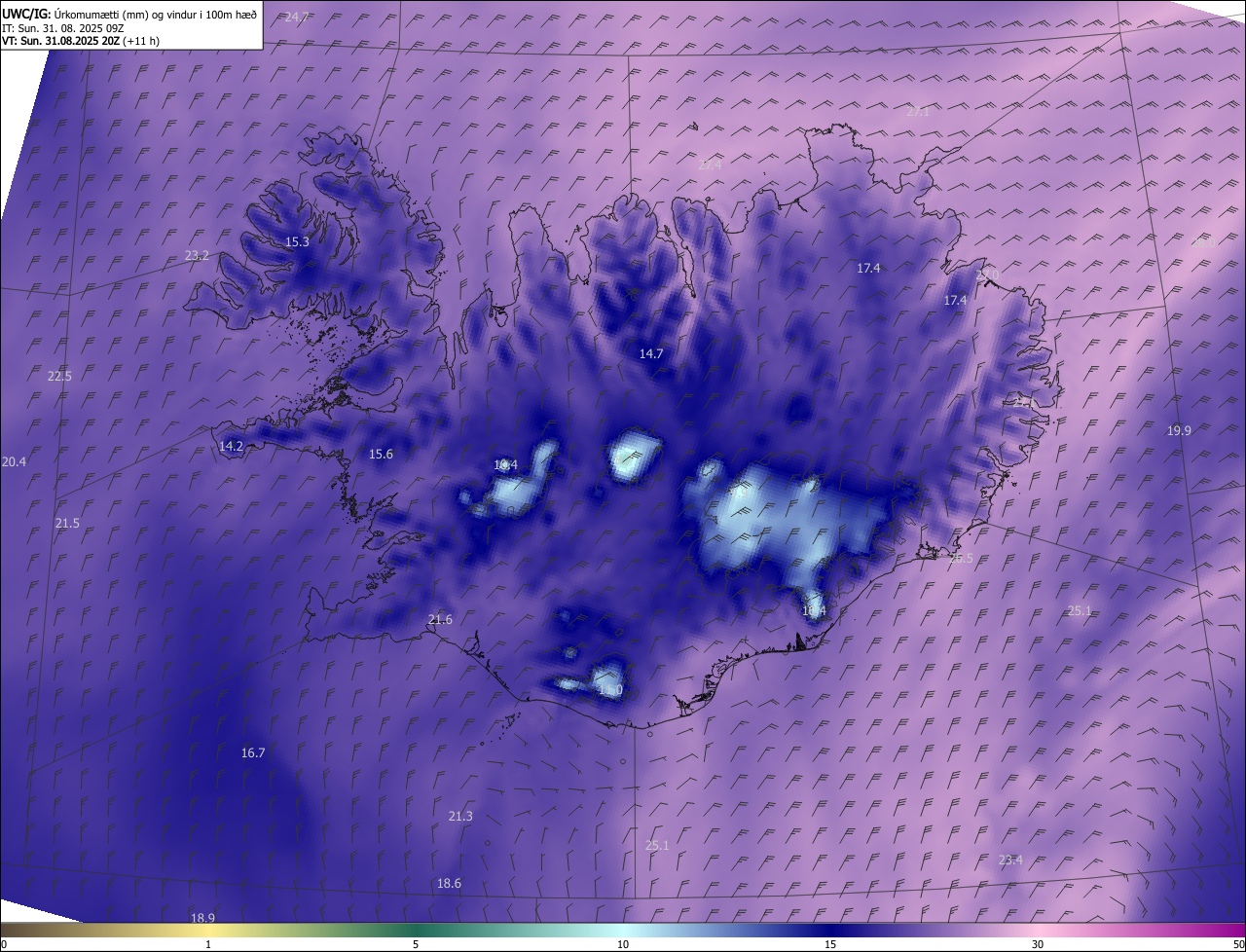Select the 15.3 value over the Westfjords
This screenshot has height=952, width=1246.
tap(297, 241)
